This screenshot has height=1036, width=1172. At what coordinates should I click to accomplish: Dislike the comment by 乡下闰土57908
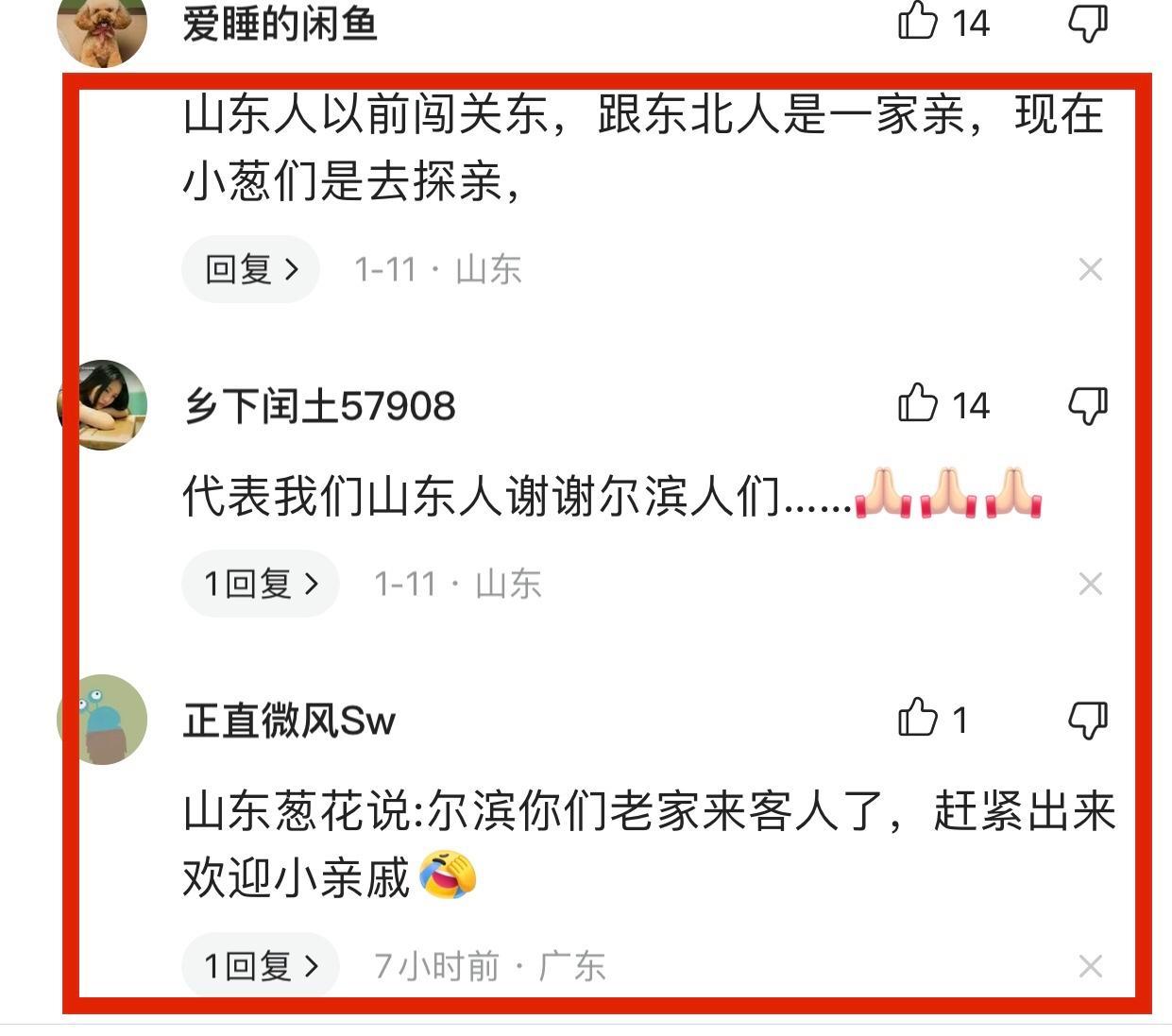point(1087,406)
